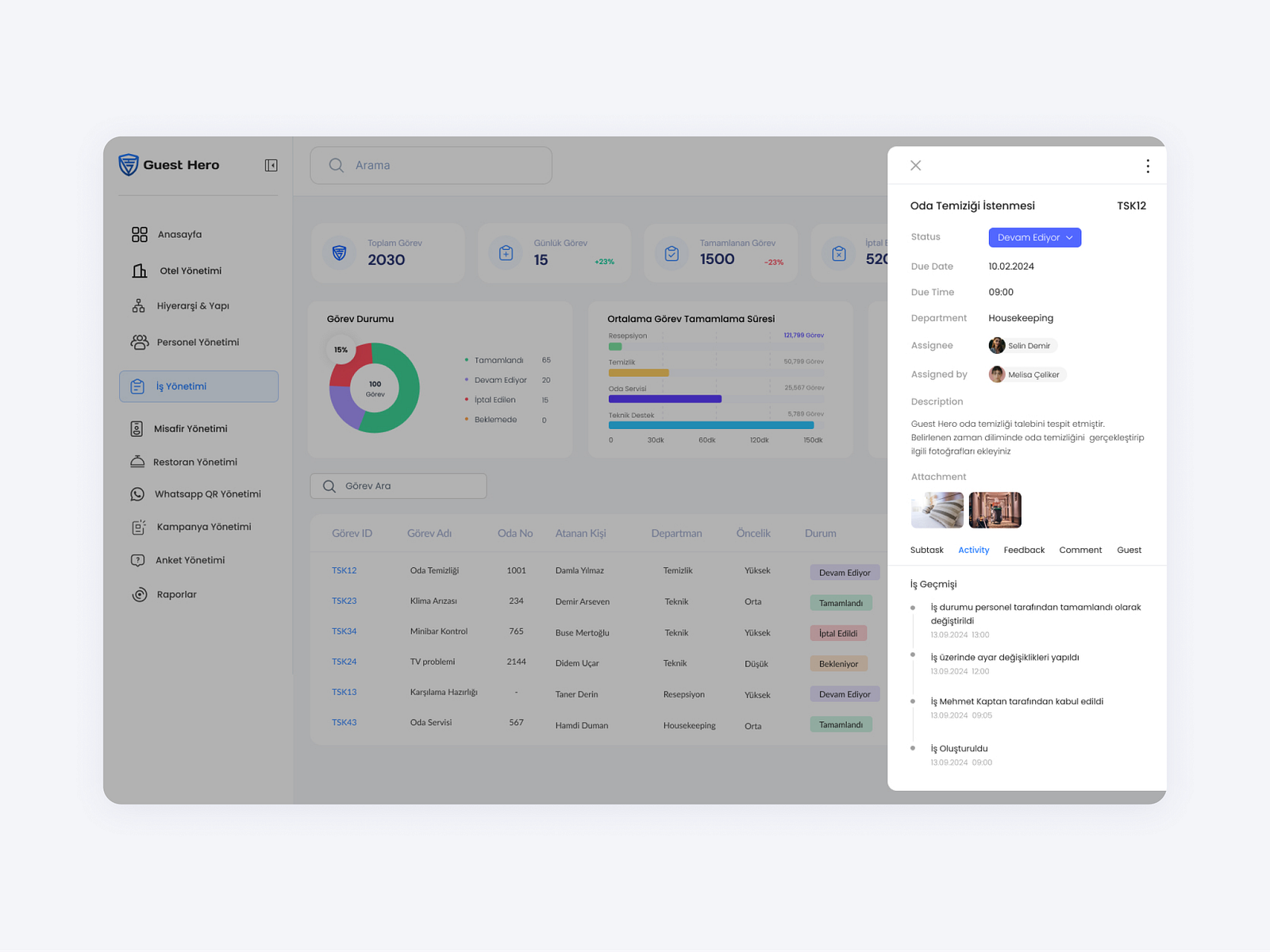The image size is (1270, 952).
Task: Click the Personel Yönetimi icon
Action: (139, 342)
